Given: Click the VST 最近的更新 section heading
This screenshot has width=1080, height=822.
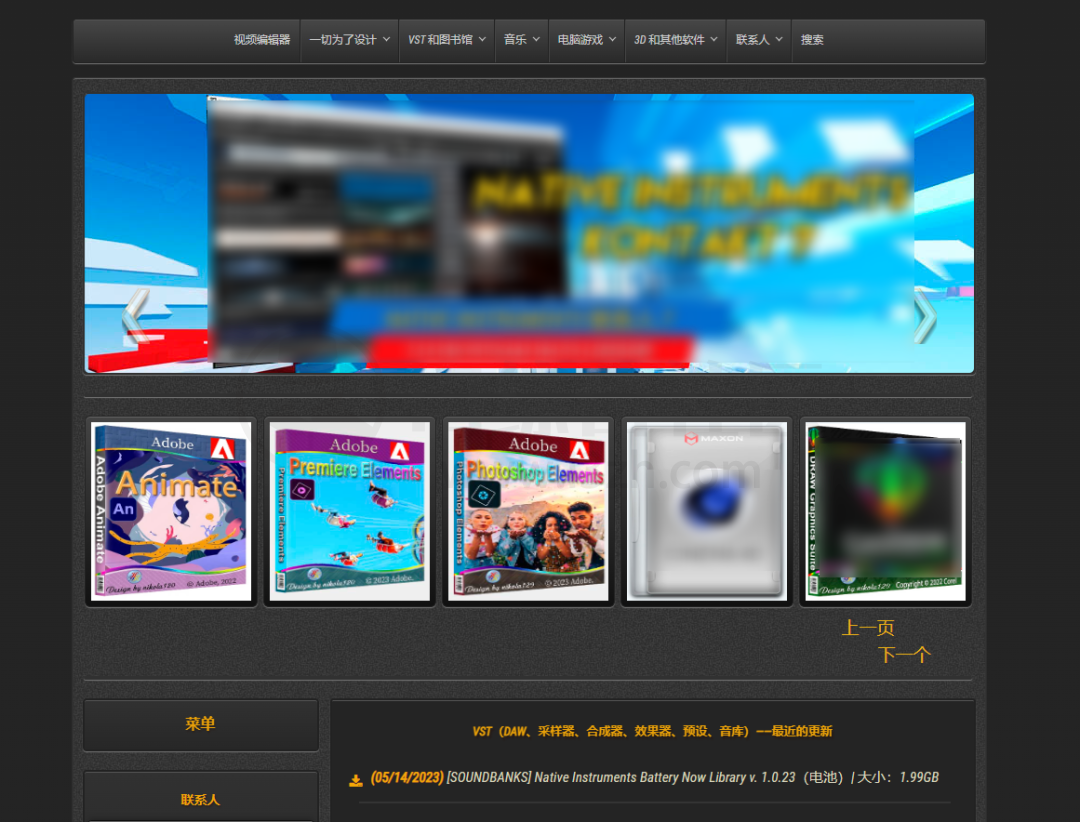Looking at the screenshot, I should tap(652, 731).
